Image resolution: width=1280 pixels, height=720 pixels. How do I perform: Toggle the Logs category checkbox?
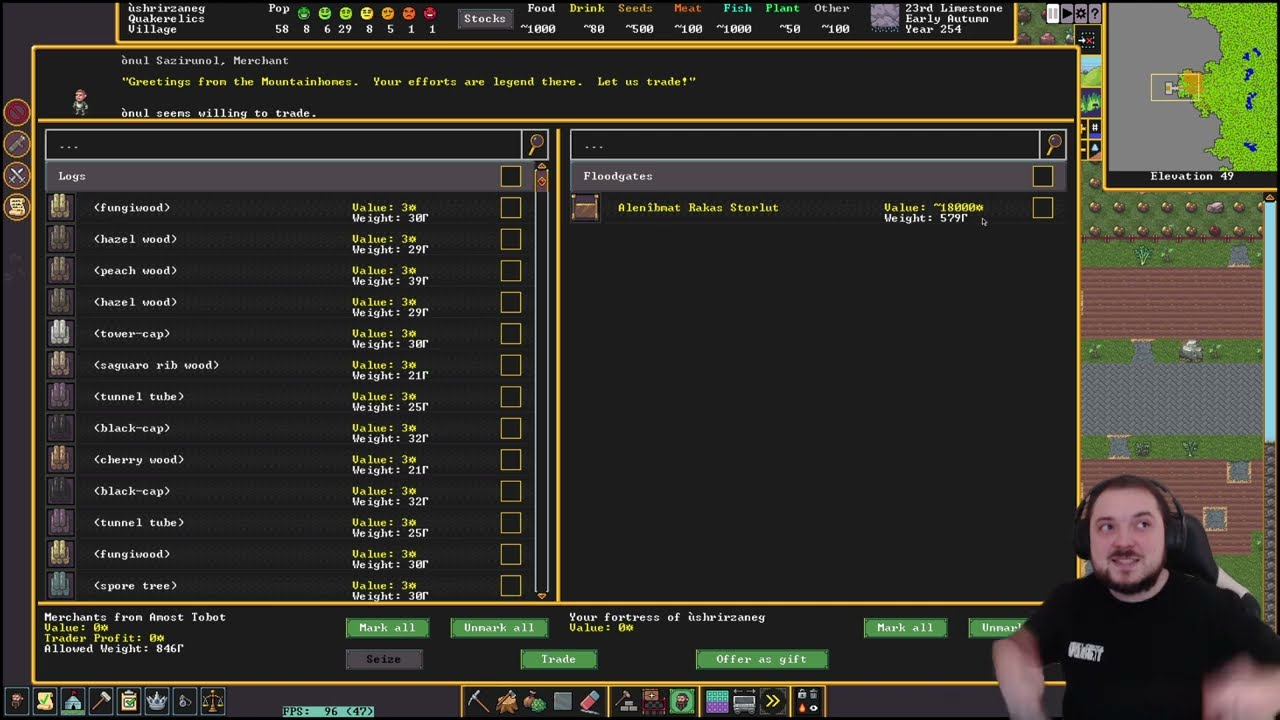(511, 176)
